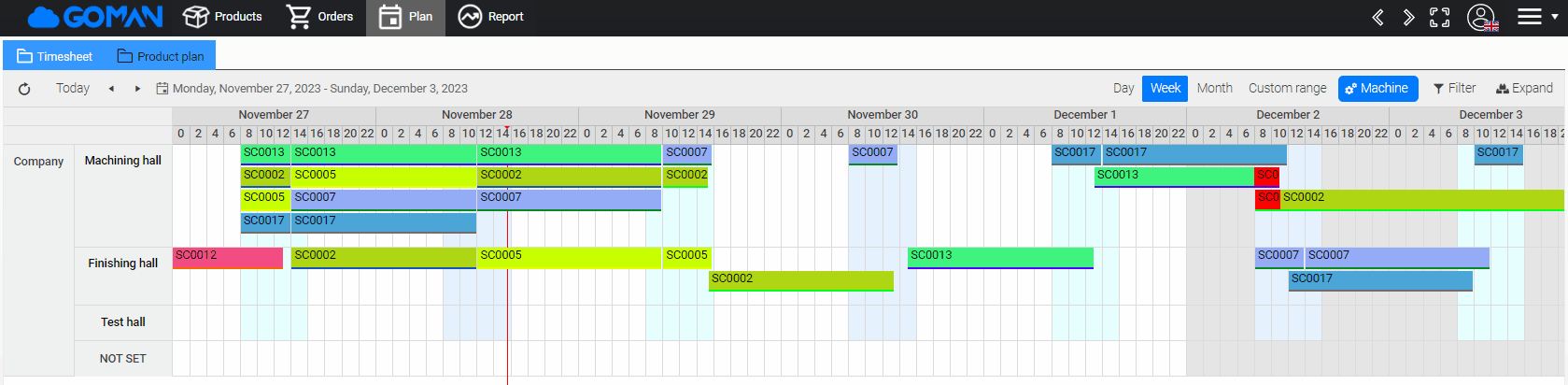This screenshot has height=385, width=1568.
Task: Click the refresh icon beside Today
Action: [24, 89]
